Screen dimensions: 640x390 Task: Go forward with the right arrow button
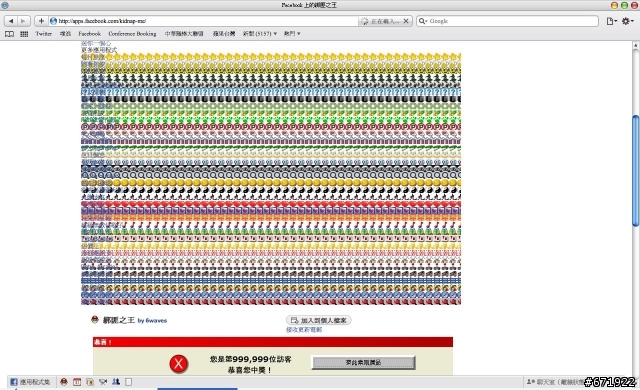click(x=23, y=21)
